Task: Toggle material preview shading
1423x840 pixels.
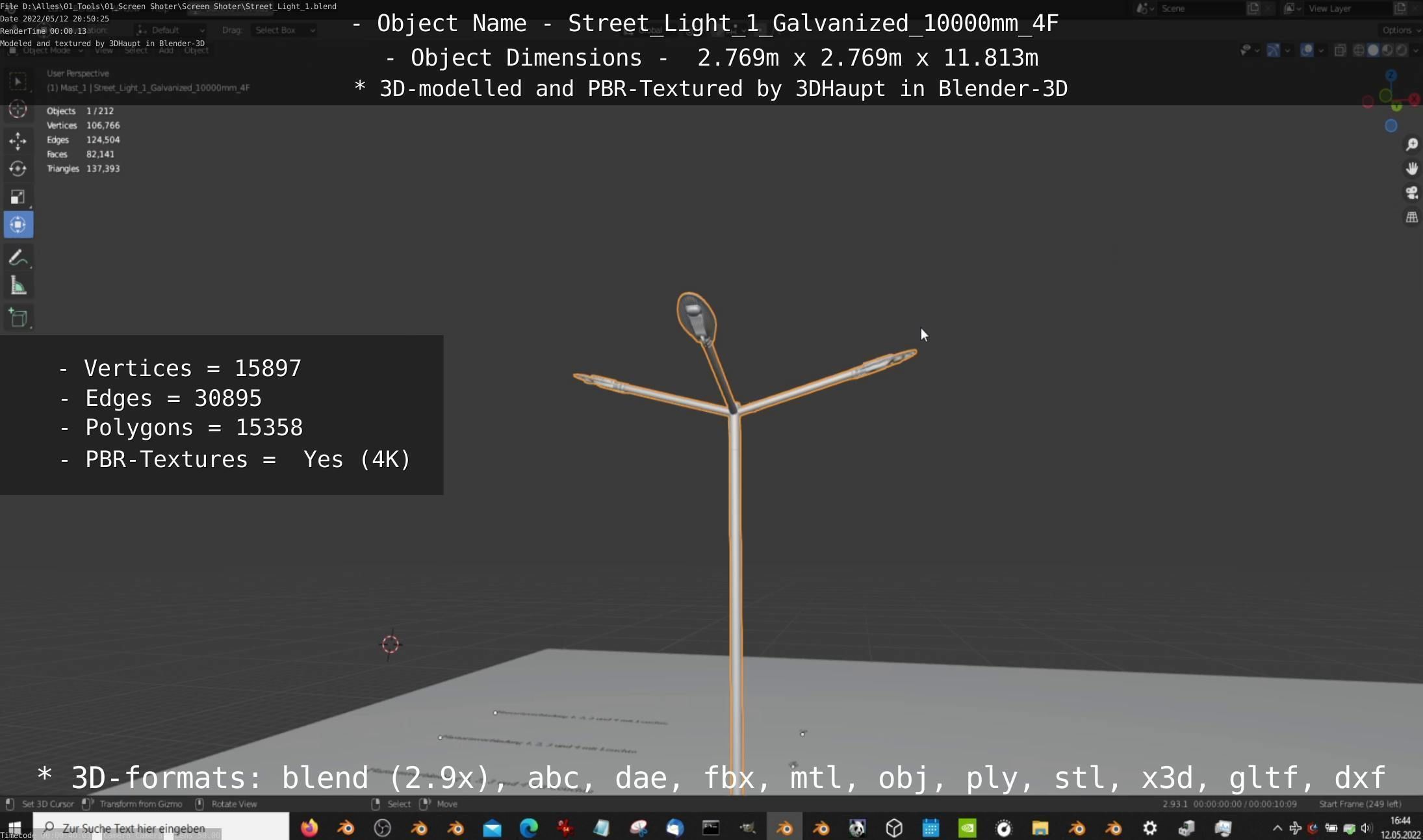Action: click(1387, 50)
